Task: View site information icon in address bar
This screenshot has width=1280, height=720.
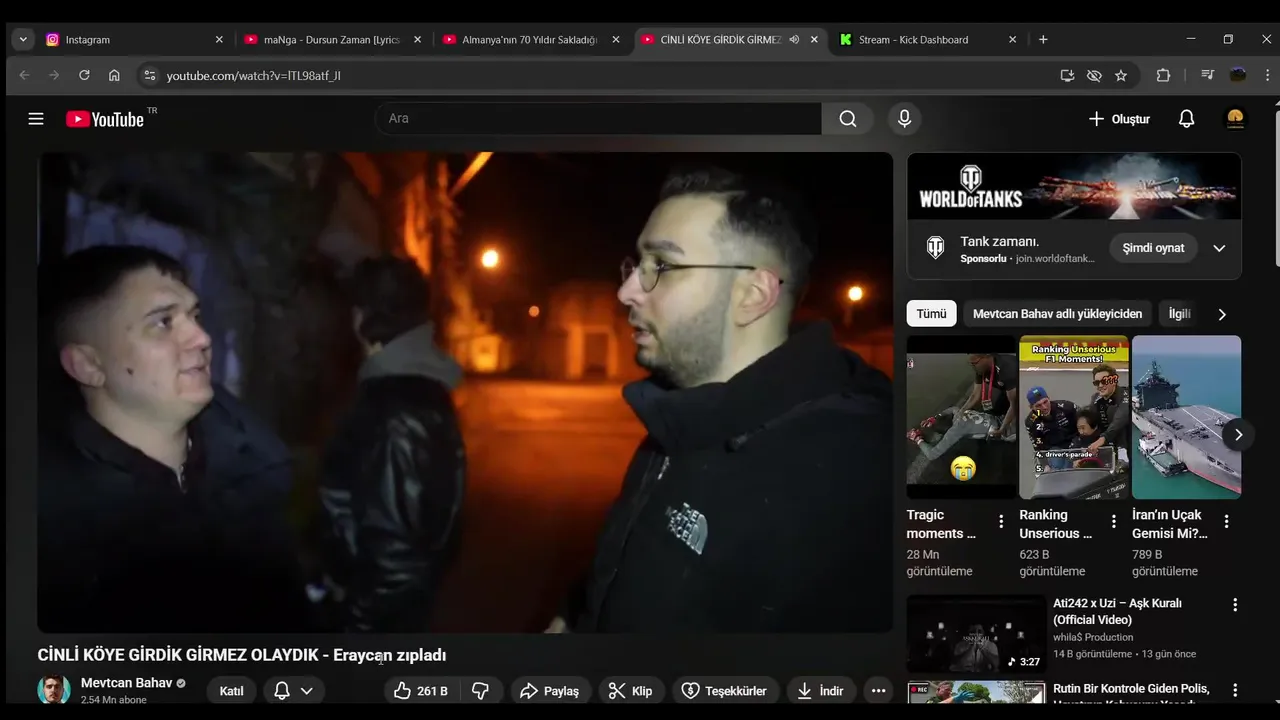Action: [x=149, y=75]
